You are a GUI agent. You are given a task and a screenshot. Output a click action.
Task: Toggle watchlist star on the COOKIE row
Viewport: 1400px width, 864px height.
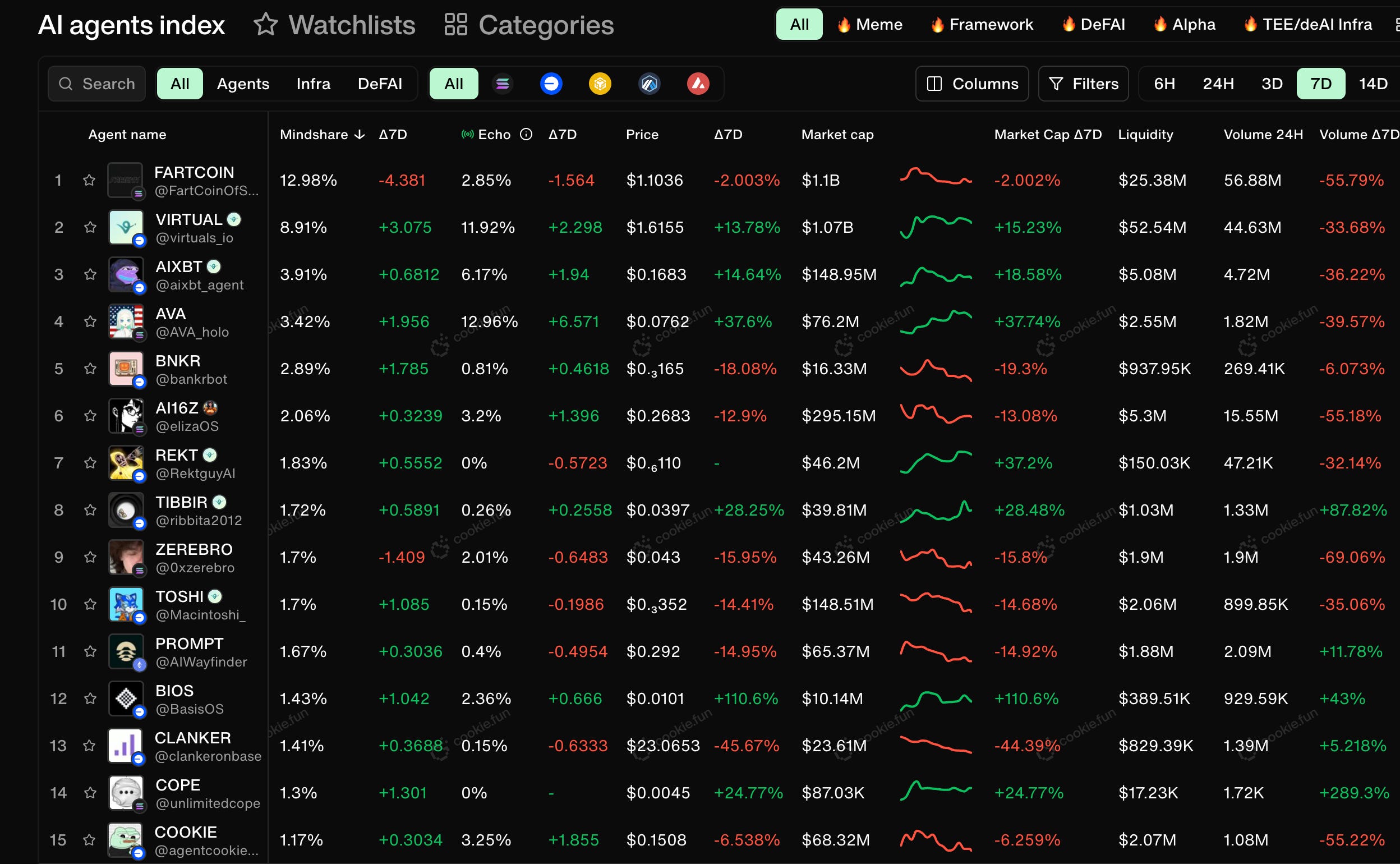click(89, 840)
